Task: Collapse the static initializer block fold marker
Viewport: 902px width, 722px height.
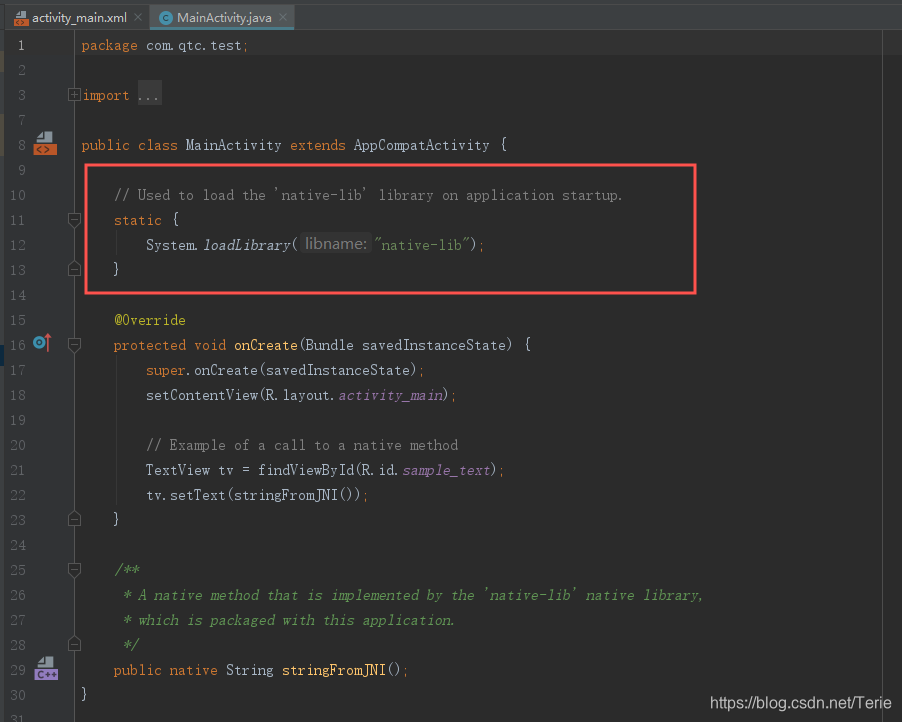Action: click(74, 219)
